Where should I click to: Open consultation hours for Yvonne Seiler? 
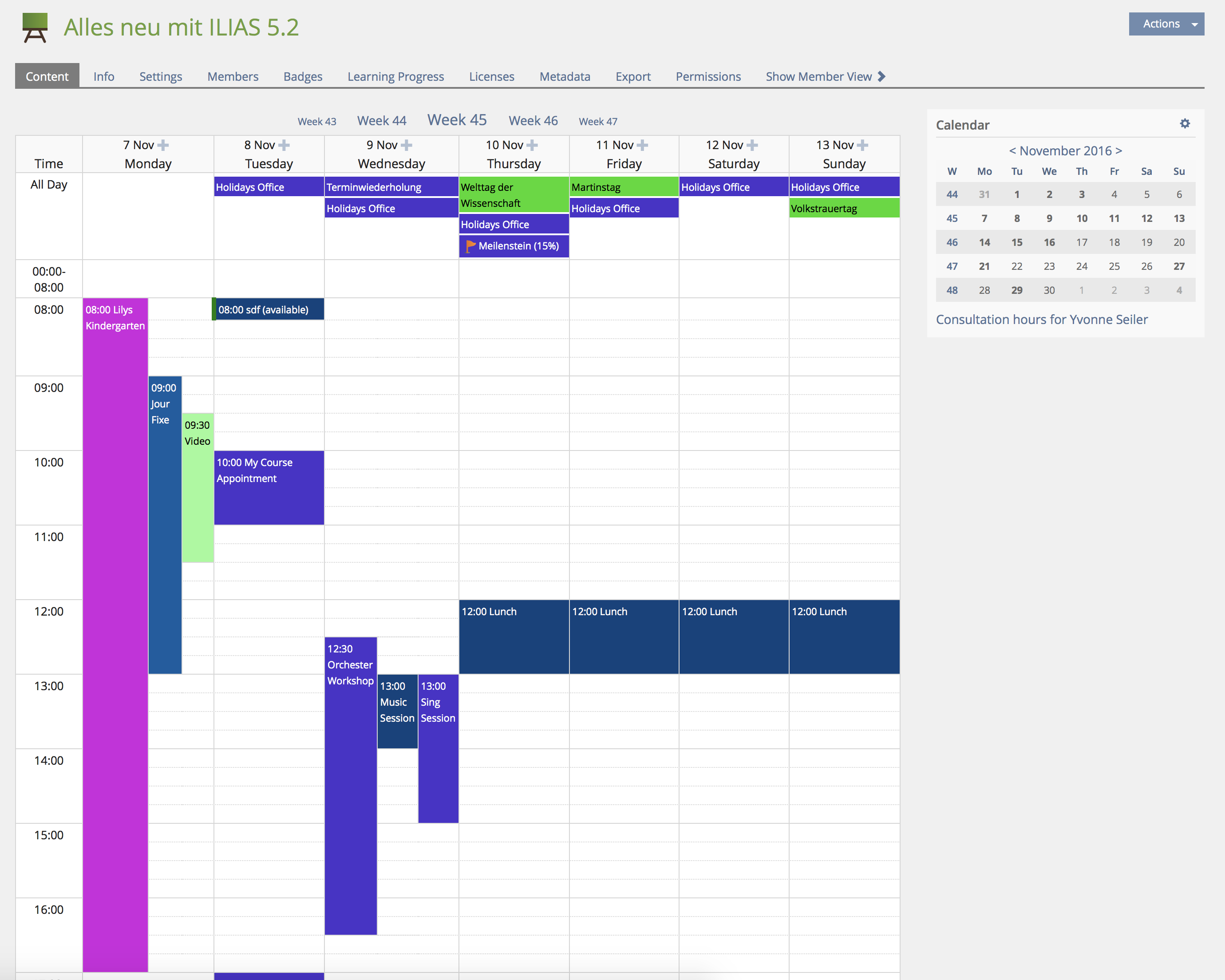[x=1041, y=319]
